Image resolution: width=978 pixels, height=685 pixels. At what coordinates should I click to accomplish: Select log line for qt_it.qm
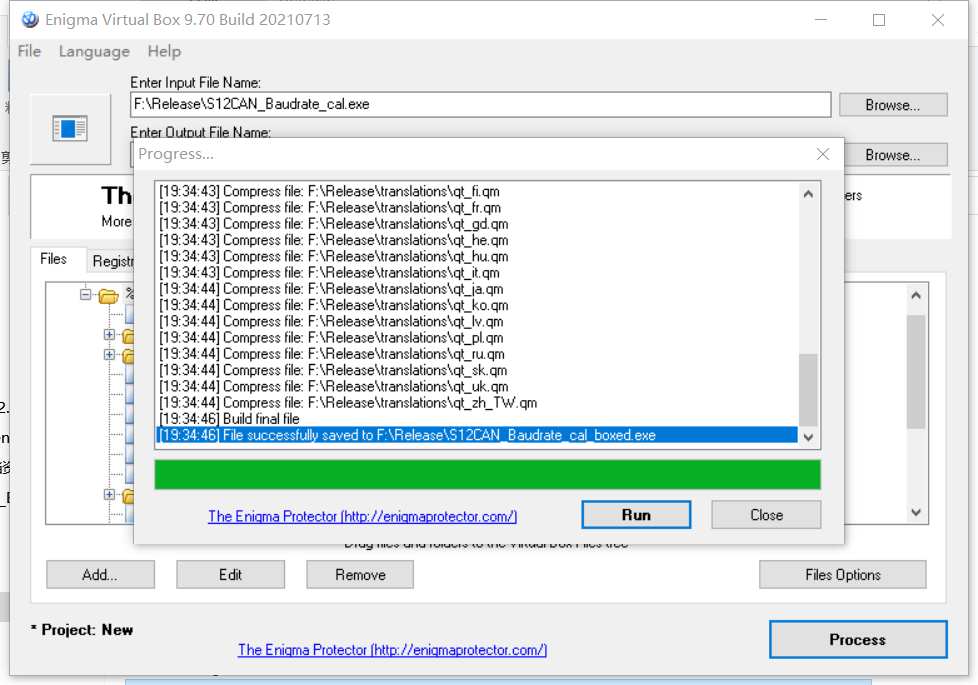pyautogui.click(x=477, y=273)
